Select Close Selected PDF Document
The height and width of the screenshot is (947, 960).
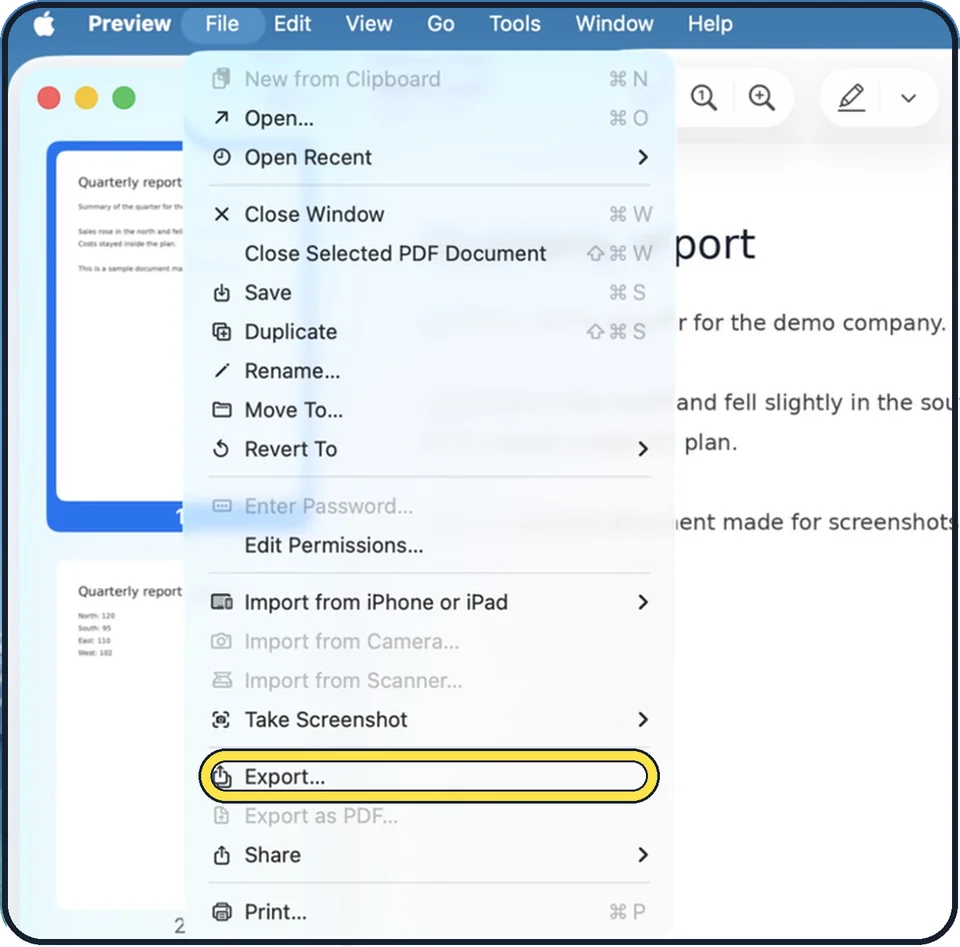(x=429, y=253)
